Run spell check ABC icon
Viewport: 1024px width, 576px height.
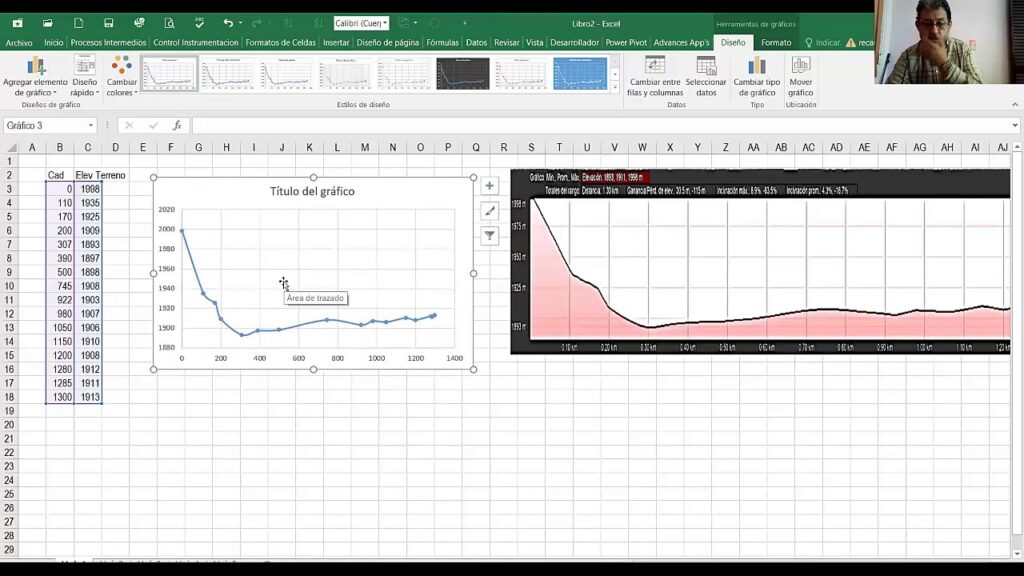click(199, 23)
